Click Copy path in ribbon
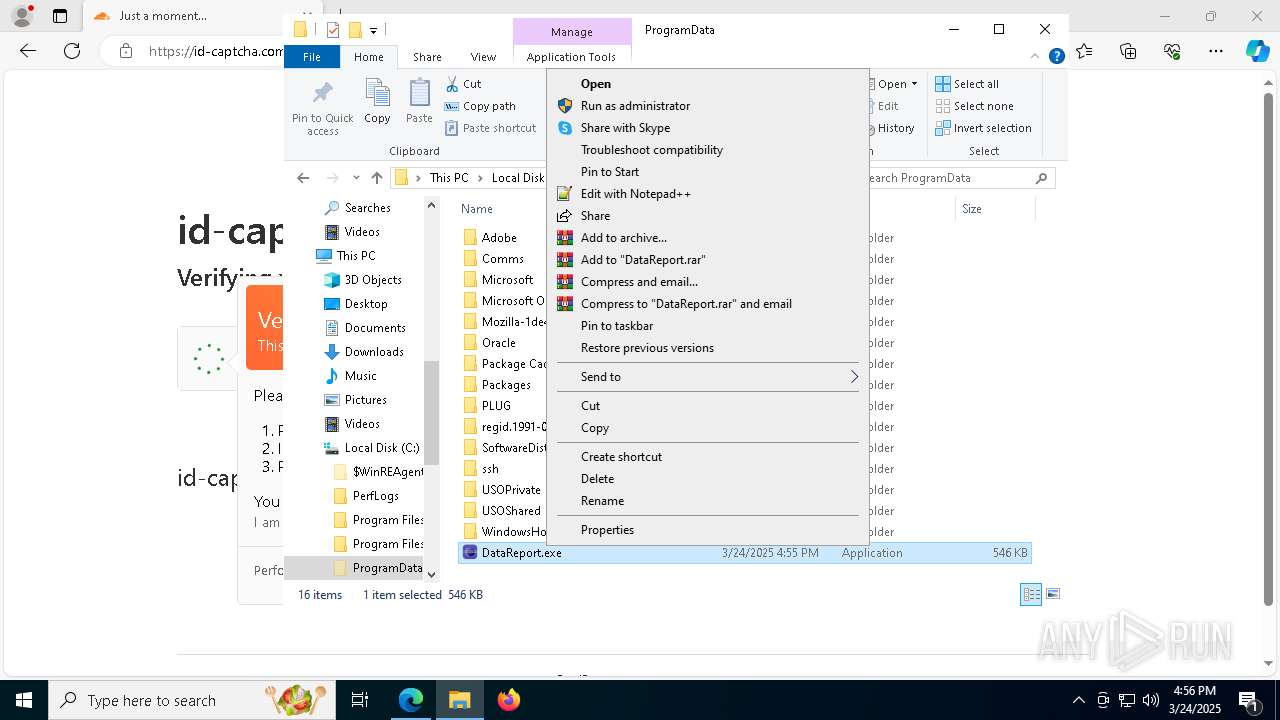 tap(480, 106)
